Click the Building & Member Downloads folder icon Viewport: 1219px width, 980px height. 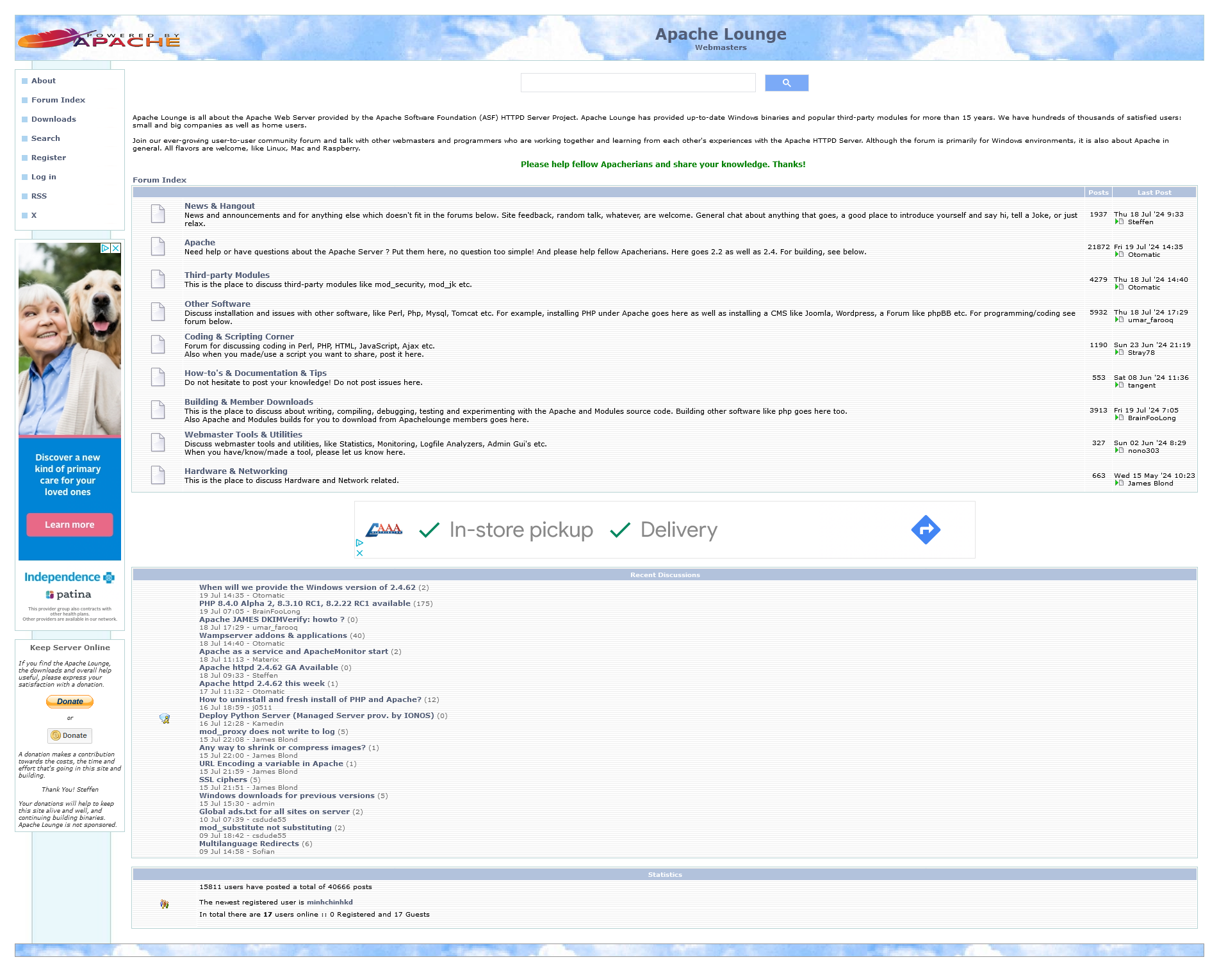click(x=158, y=410)
